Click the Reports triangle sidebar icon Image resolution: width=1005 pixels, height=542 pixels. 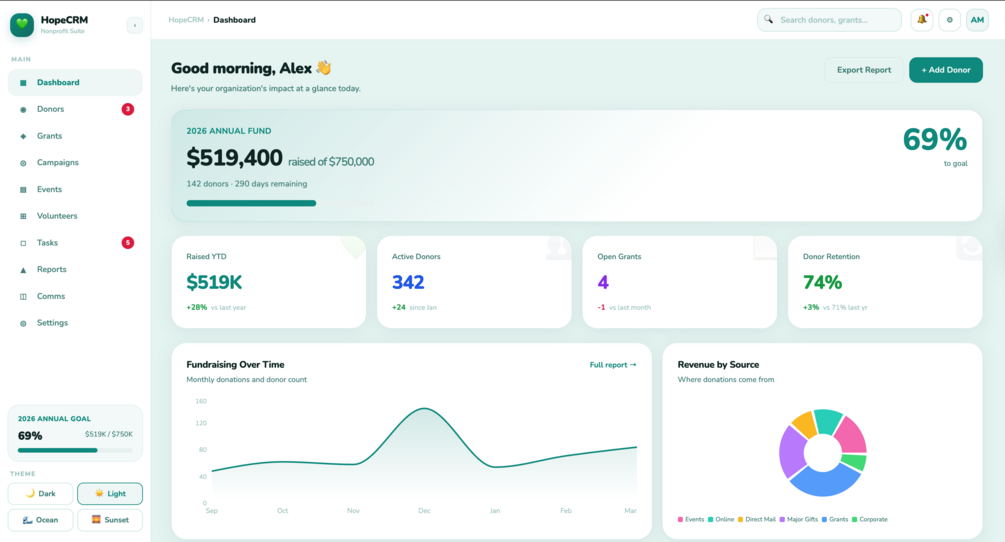point(23,270)
